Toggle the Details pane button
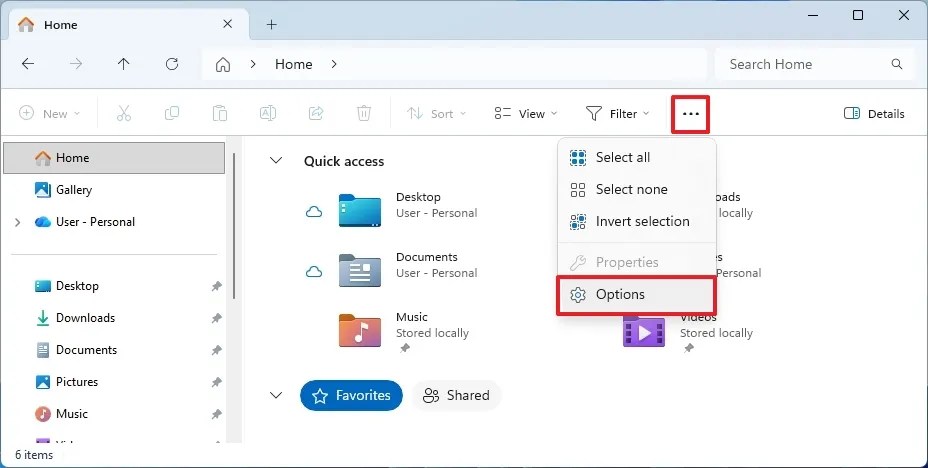The width and height of the screenshot is (928, 468). point(874,114)
